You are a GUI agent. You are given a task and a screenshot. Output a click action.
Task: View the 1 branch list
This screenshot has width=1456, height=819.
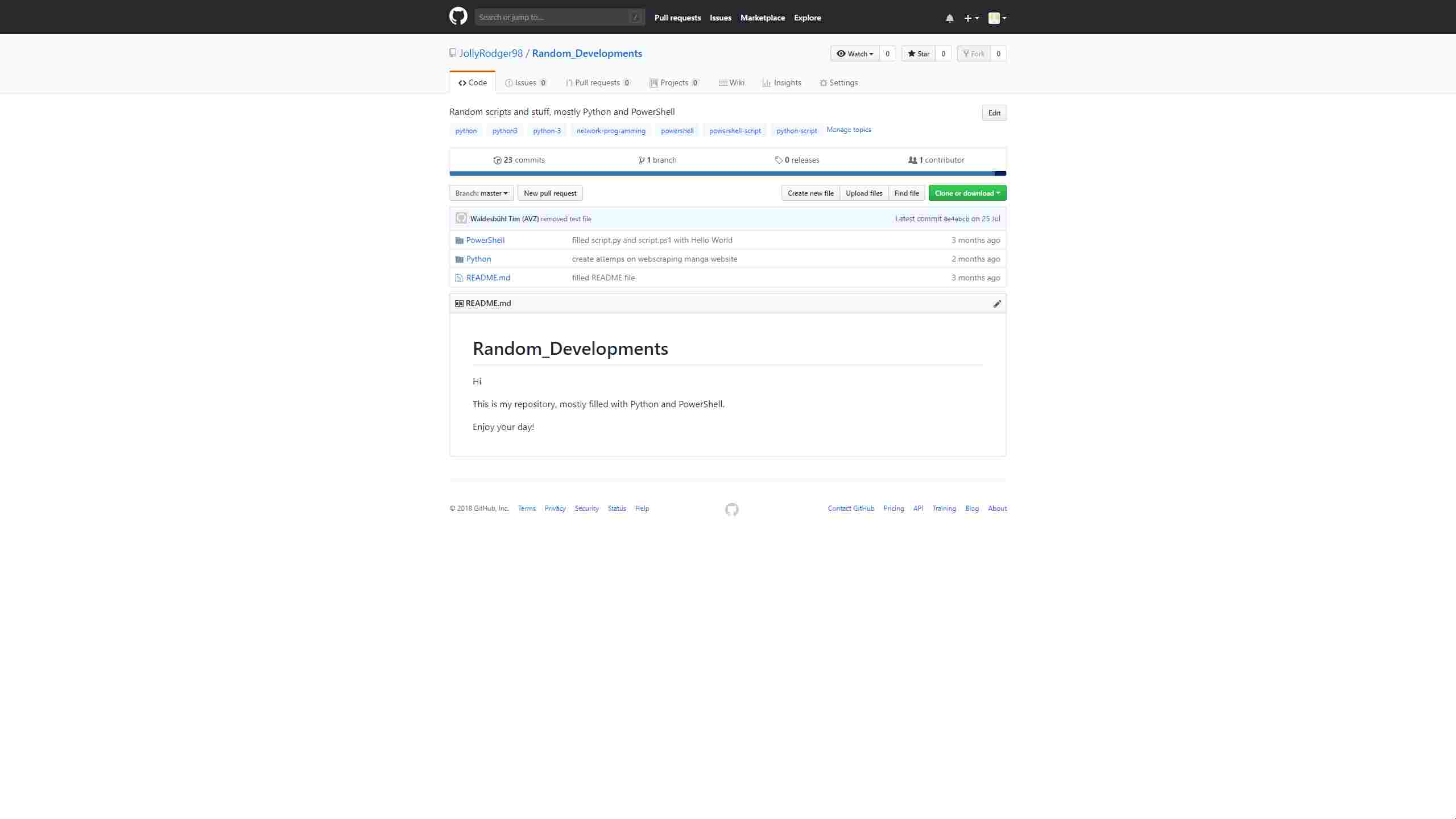[657, 160]
